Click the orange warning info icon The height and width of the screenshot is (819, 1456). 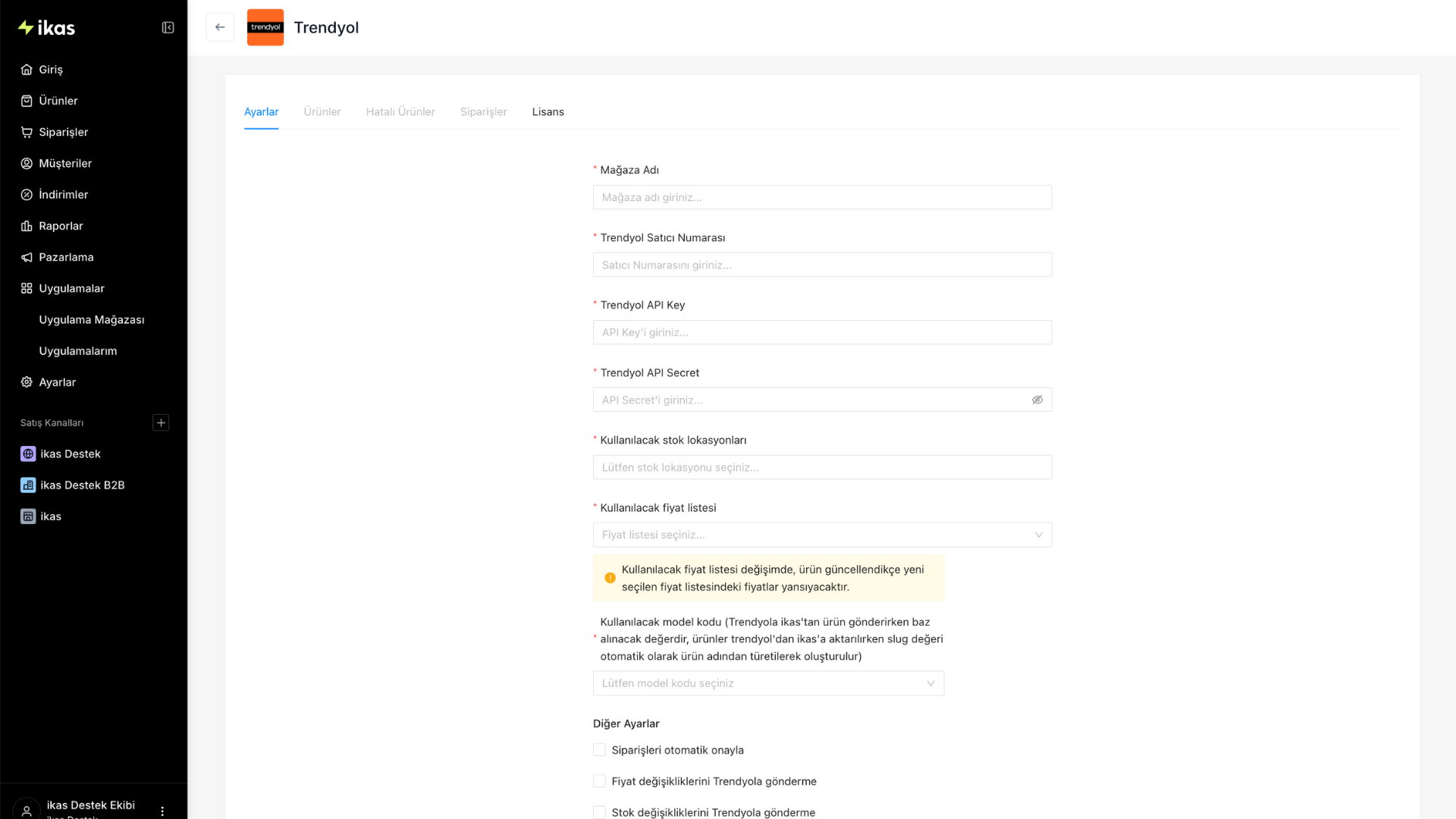[x=610, y=578]
